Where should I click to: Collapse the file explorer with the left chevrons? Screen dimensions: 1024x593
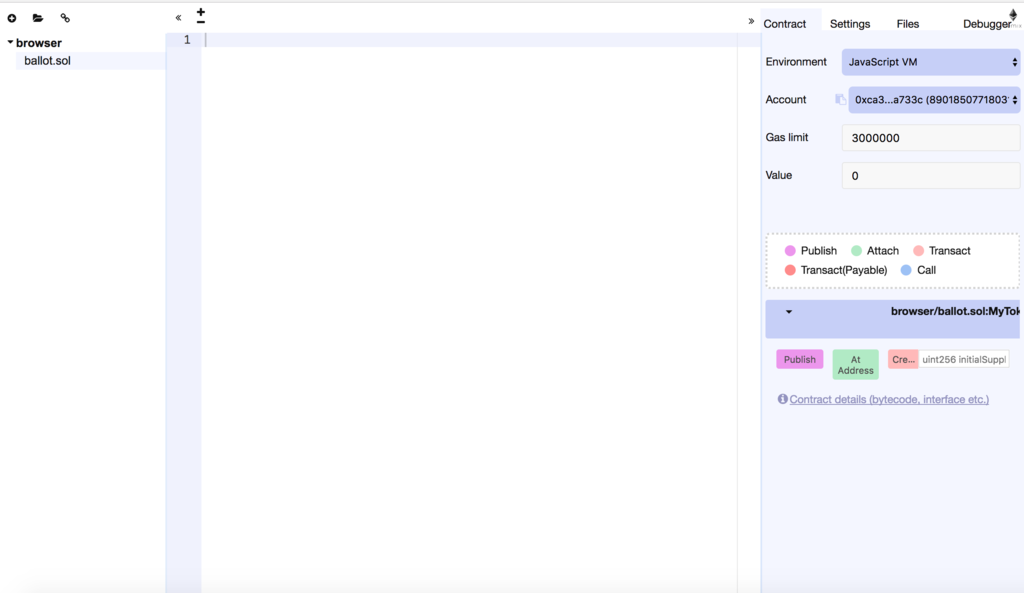(x=178, y=18)
